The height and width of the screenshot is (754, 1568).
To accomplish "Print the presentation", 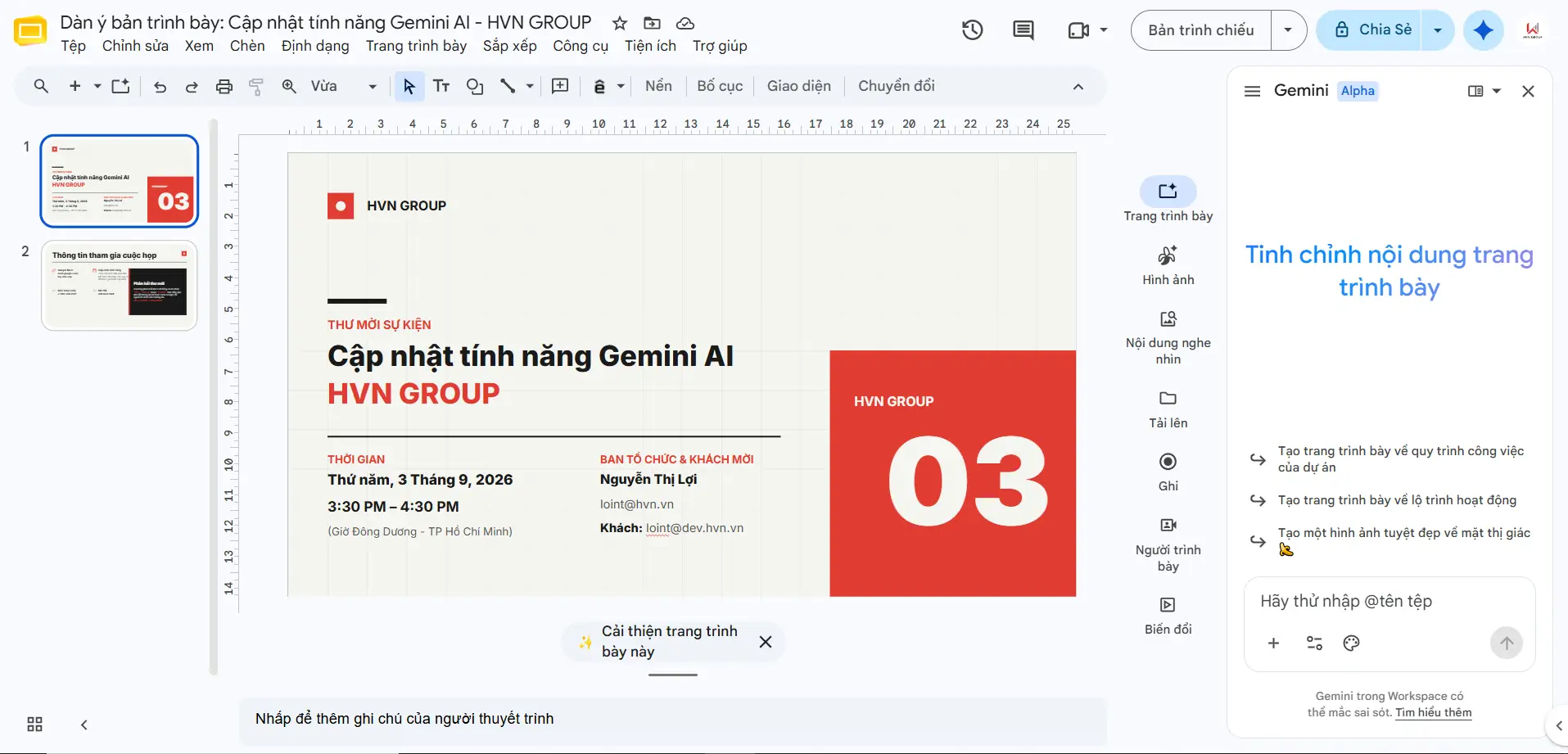I will pos(224,87).
